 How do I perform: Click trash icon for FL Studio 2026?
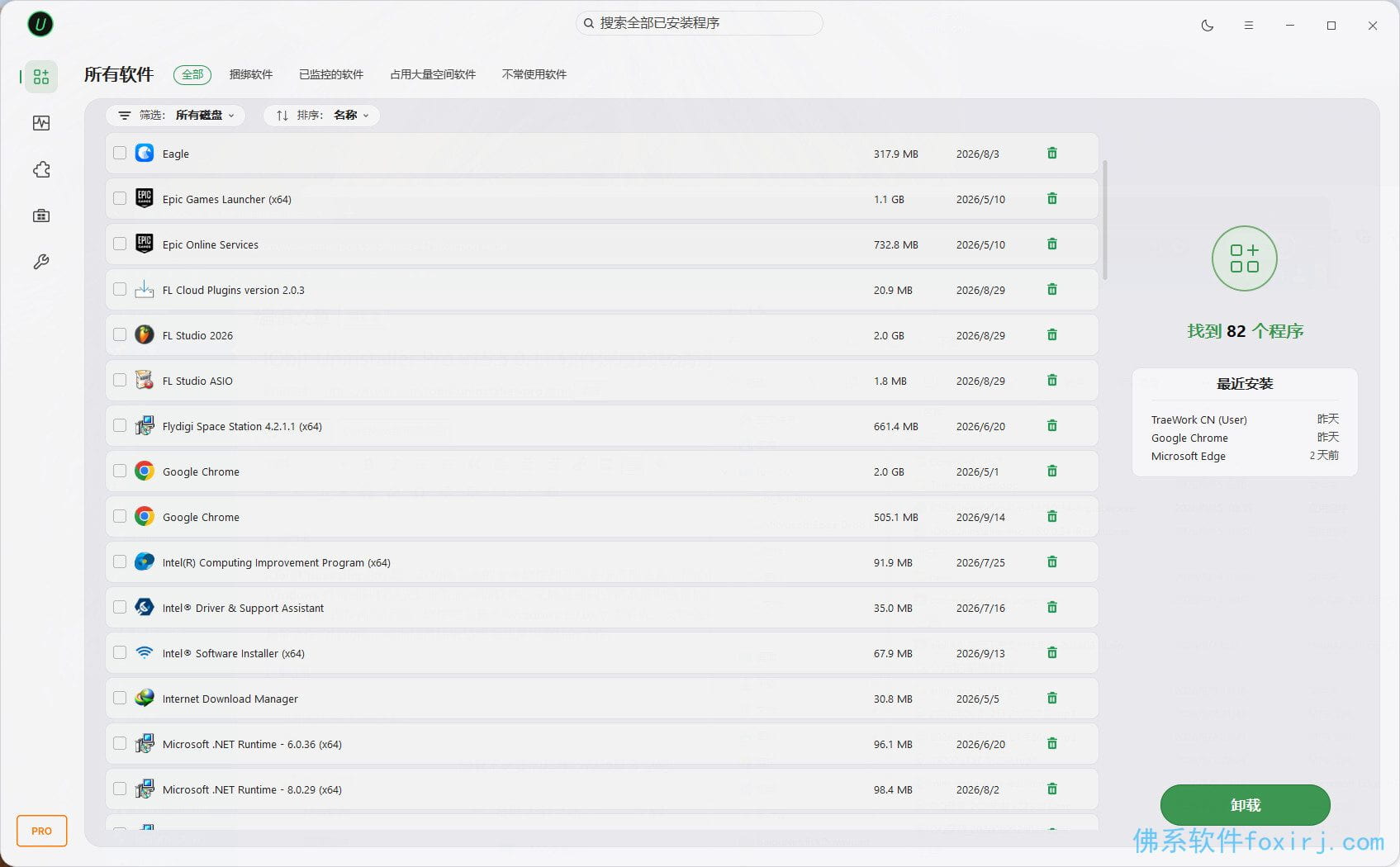point(1052,334)
